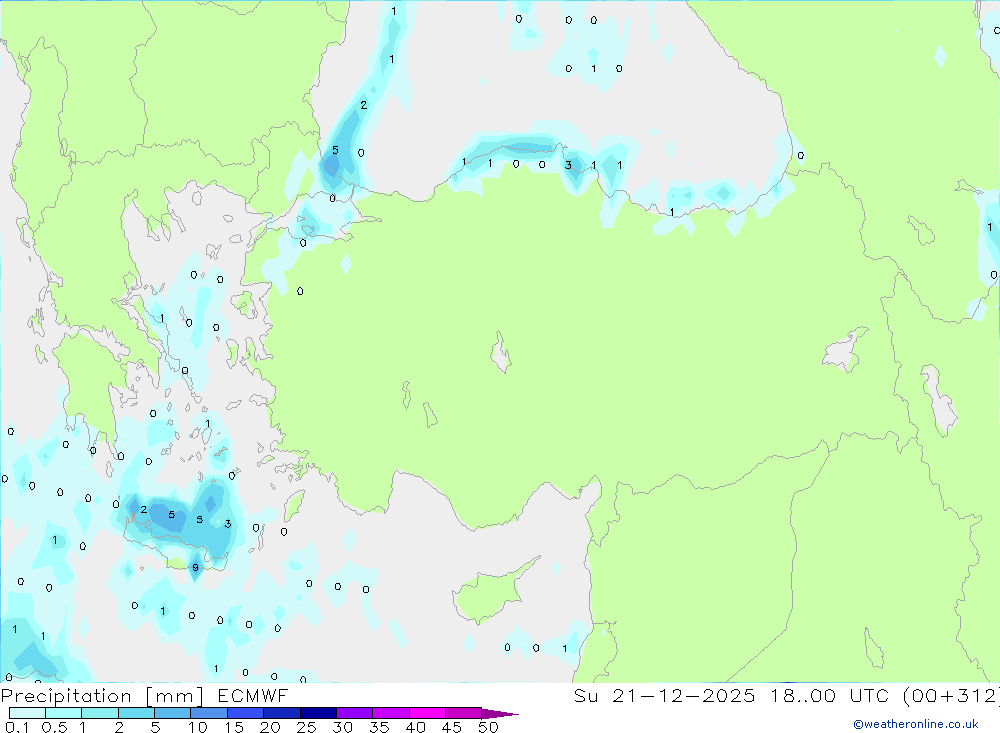Select the '25' legend scale label
Viewport: 1000px width, 733px height.
coord(307,727)
